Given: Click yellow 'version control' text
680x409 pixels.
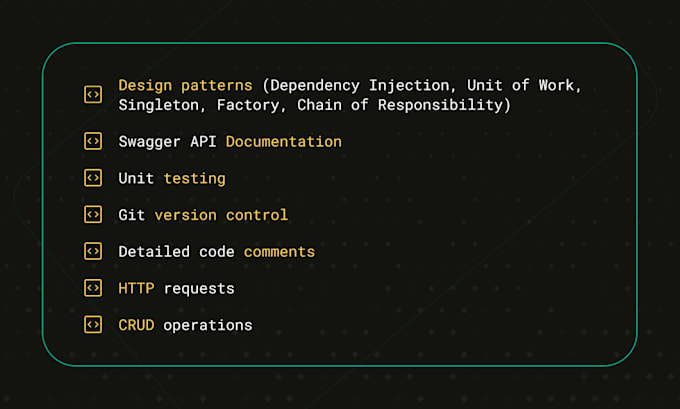Looking at the screenshot, I should pyautogui.click(x=221, y=215).
